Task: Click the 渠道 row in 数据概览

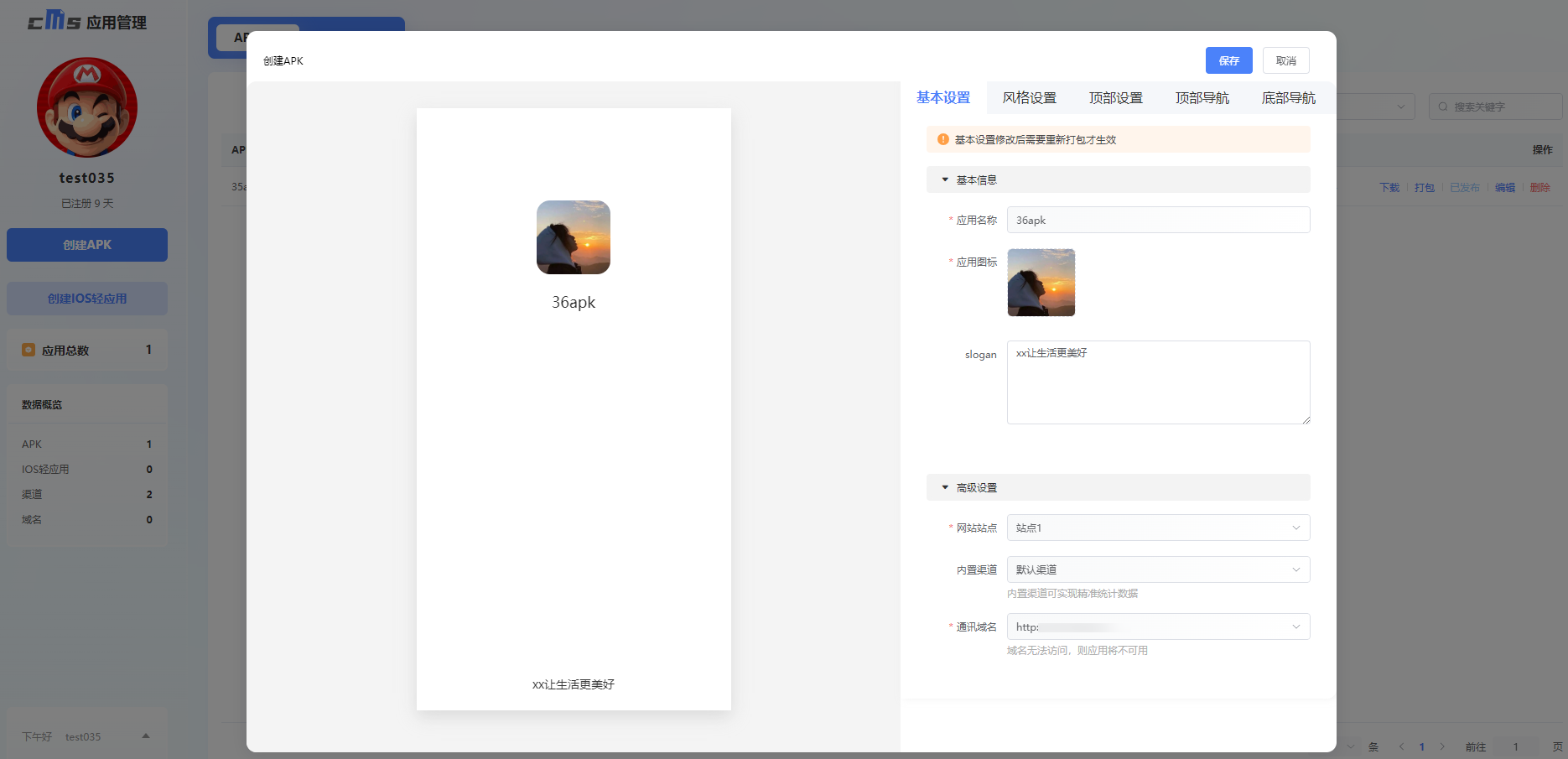Action: pyautogui.click(x=87, y=494)
